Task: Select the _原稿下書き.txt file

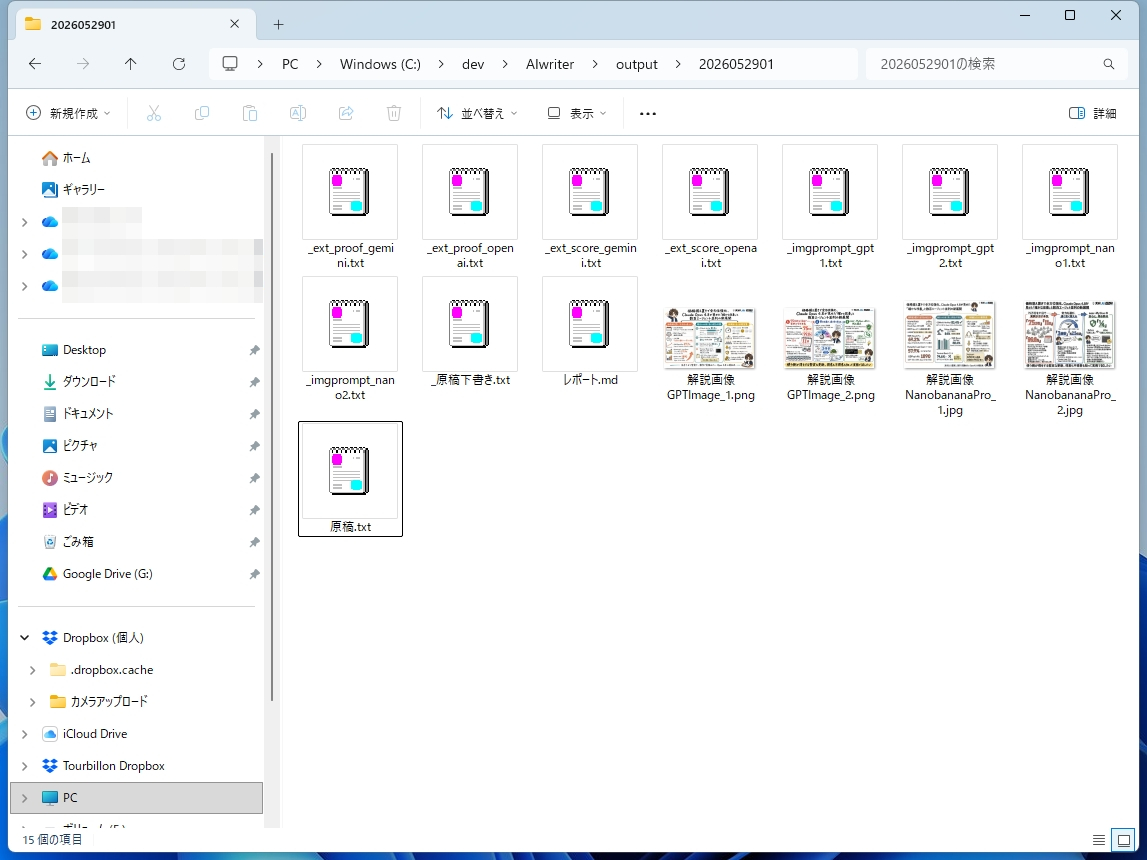Action: tap(470, 332)
